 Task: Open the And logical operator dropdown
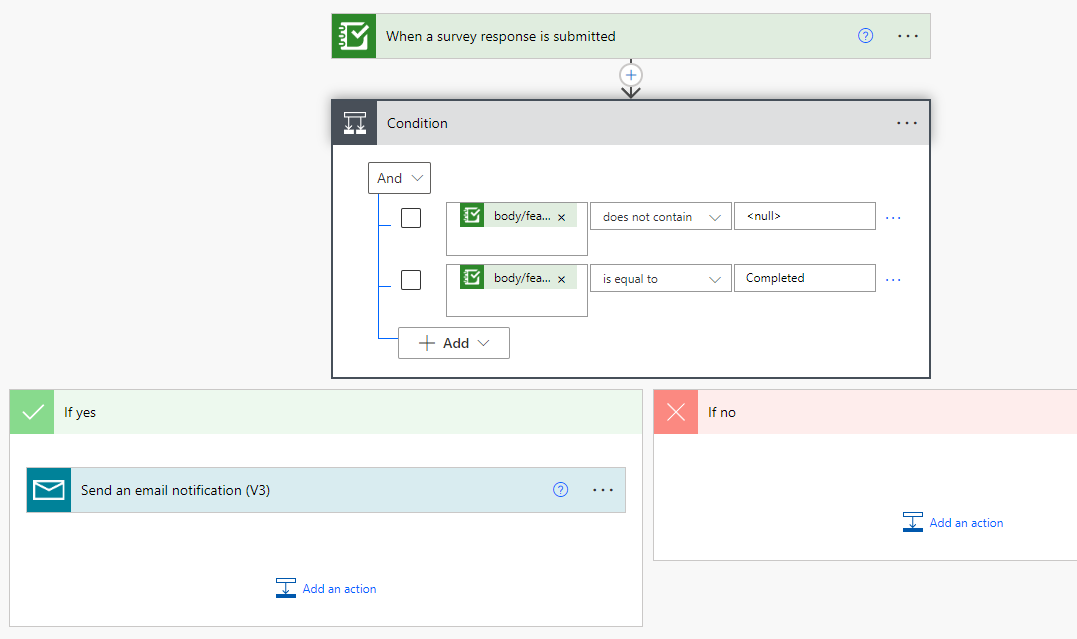coord(399,178)
